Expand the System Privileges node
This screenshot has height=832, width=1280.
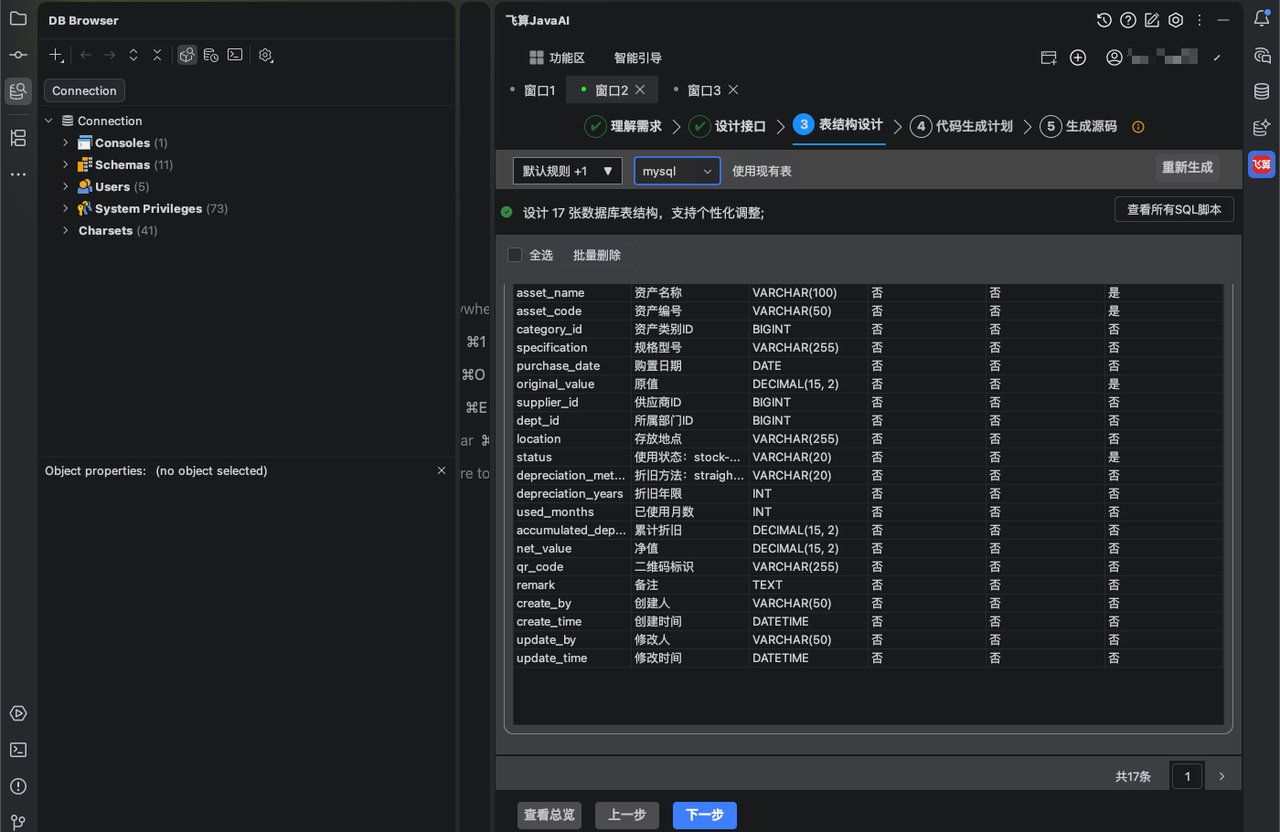[66, 209]
